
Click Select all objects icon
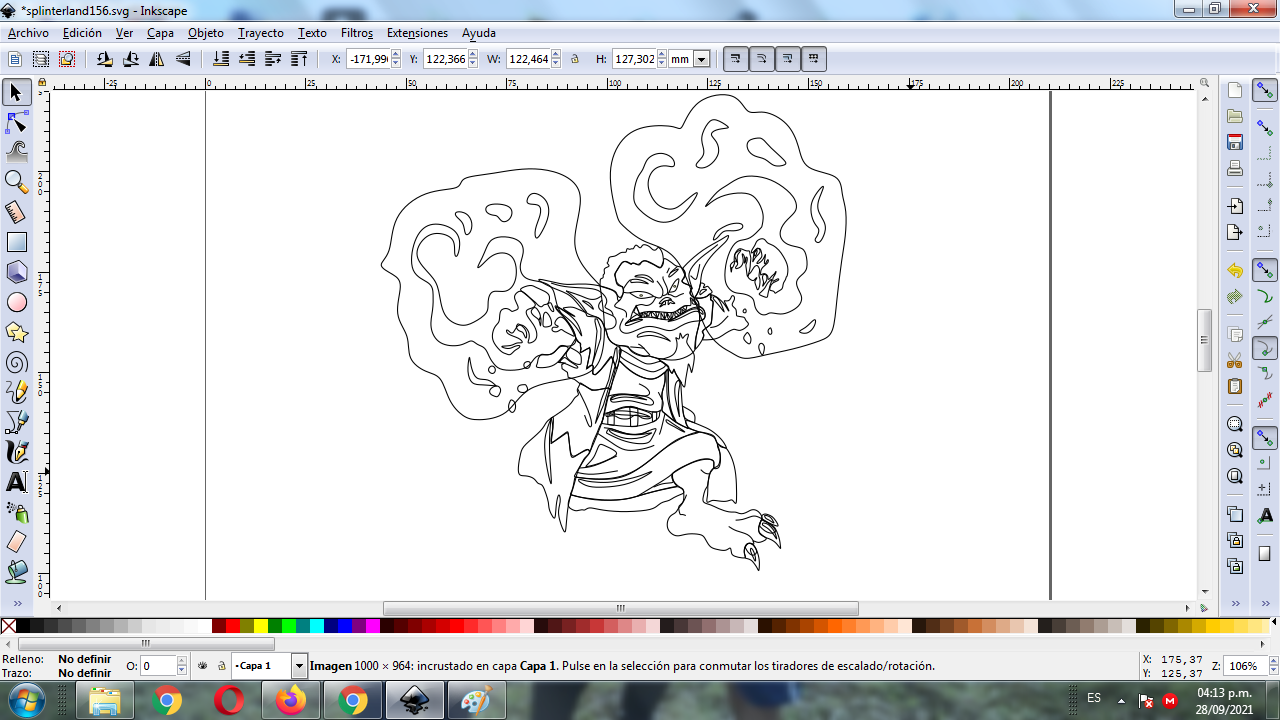click(x=15, y=59)
